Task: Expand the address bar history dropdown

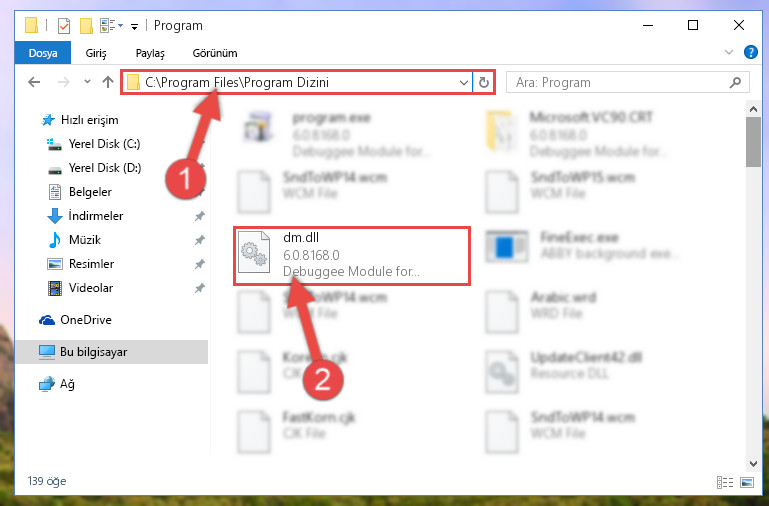Action: 463,82
